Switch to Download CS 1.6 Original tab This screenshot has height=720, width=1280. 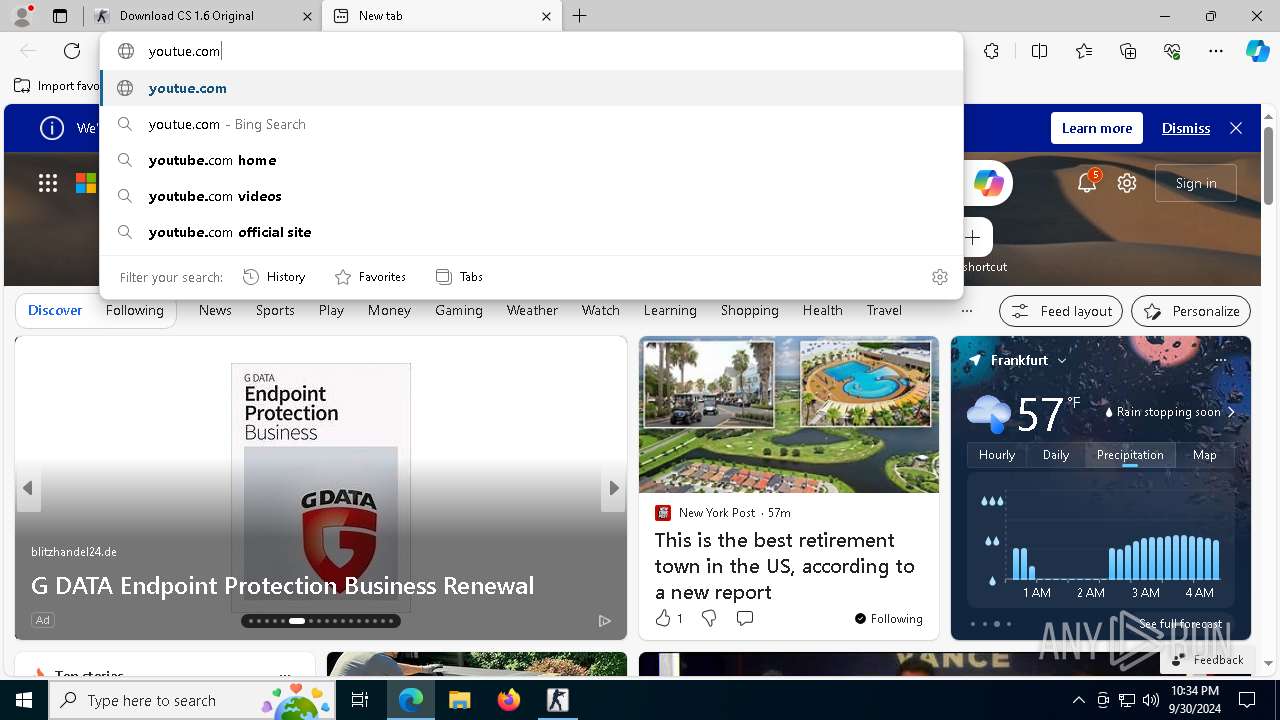point(203,16)
